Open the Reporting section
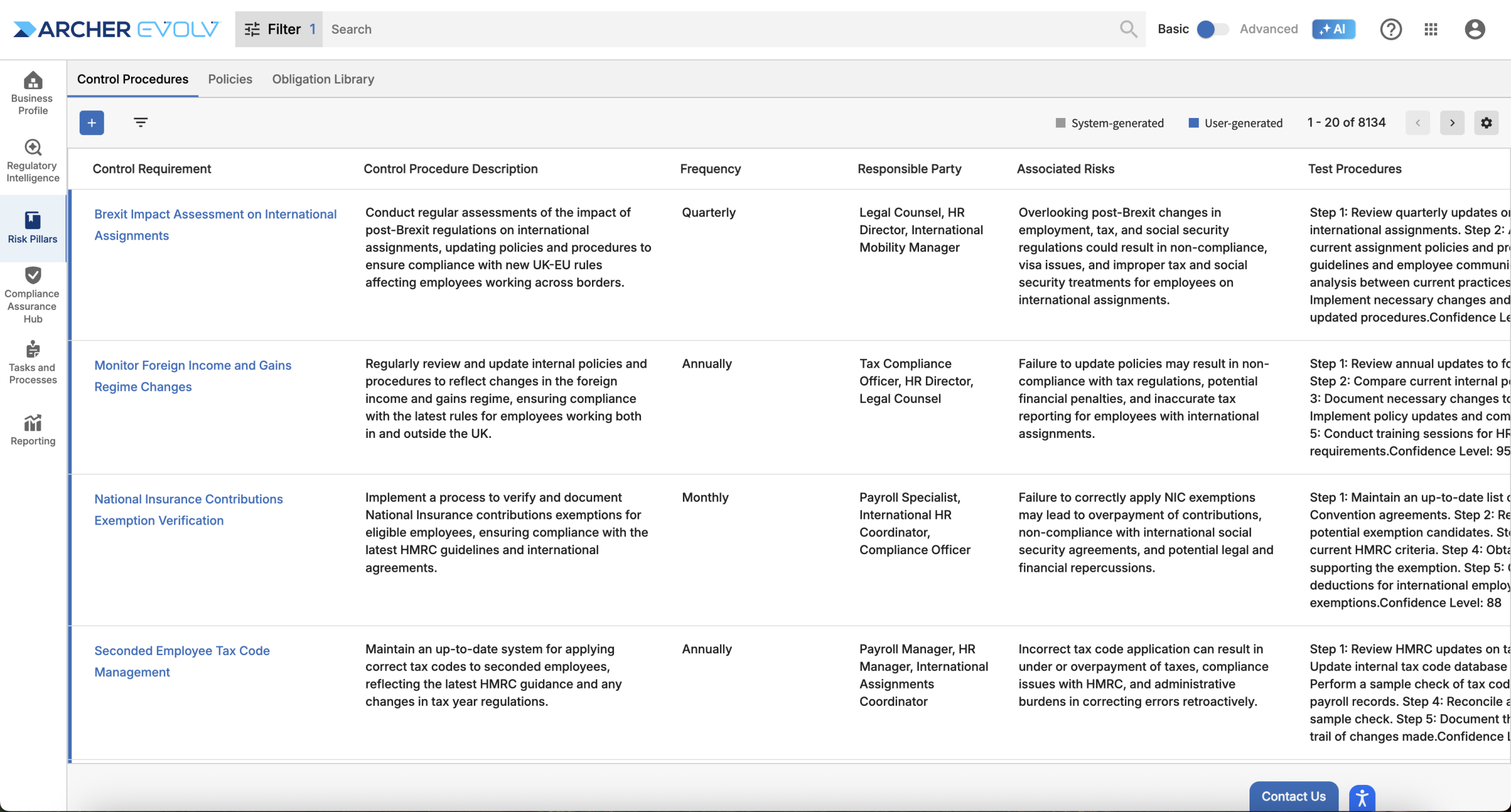 click(32, 430)
